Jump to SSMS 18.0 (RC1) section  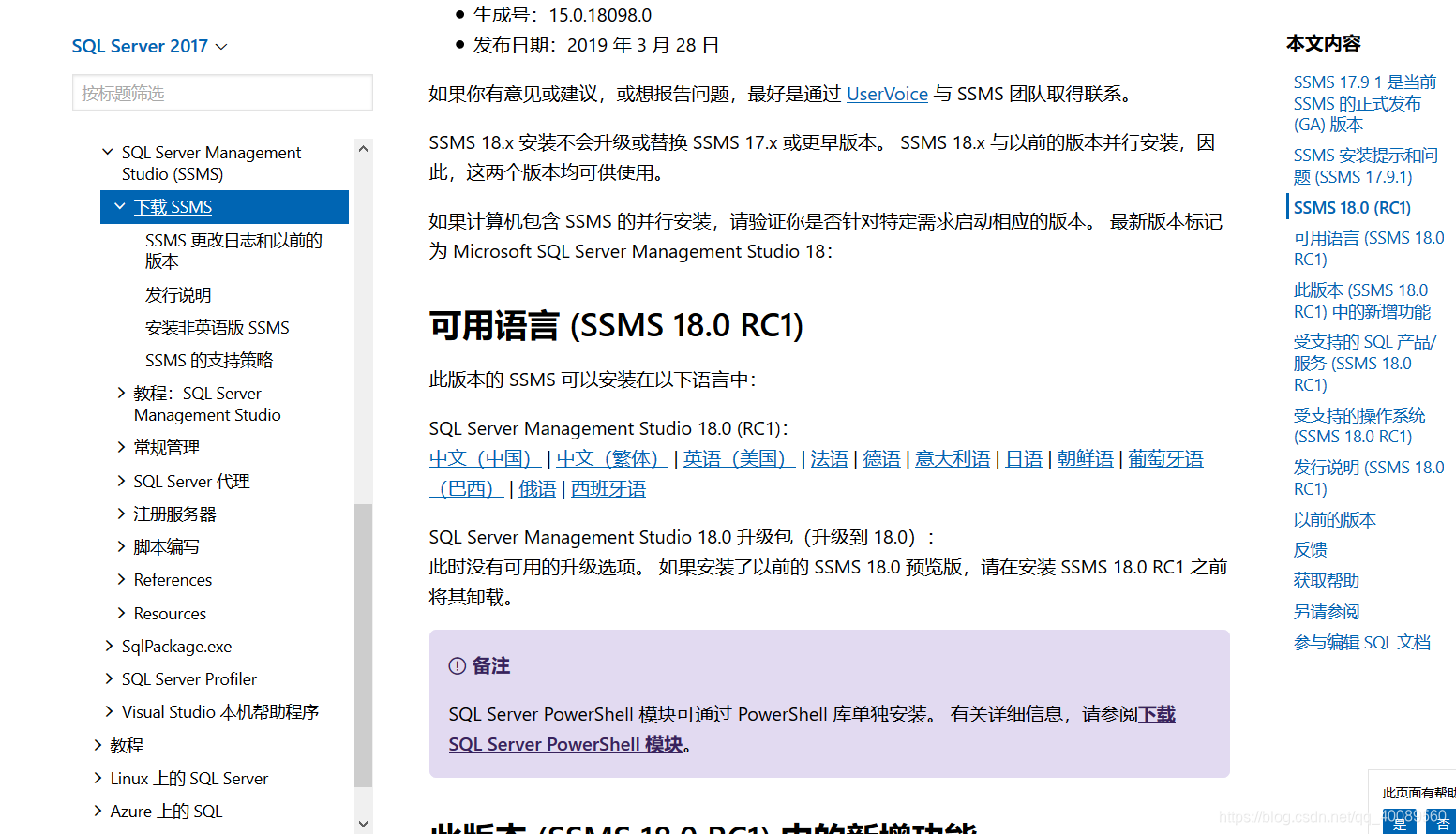pyautogui.click(x=1352, y=208)
